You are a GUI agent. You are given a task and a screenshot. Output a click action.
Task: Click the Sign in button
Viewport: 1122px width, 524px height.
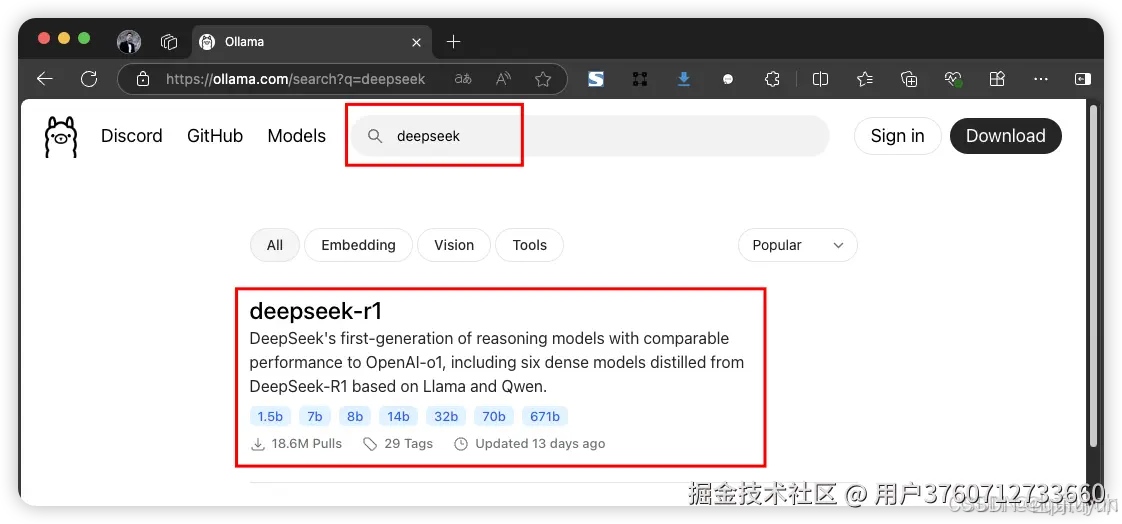point(897,136)
